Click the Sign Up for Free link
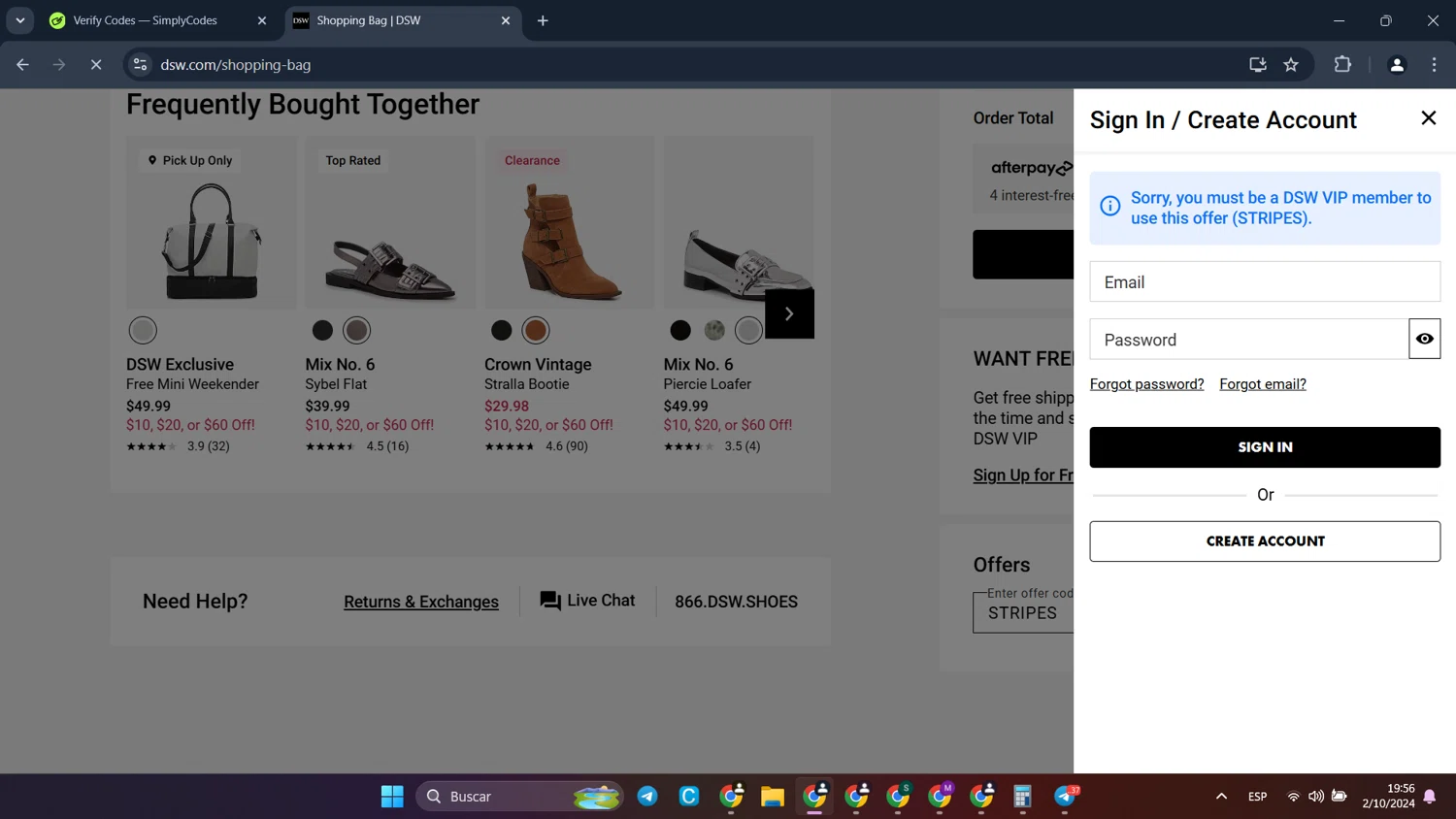This screenshot has width=1456, height=819. (x=1023, y=475)
